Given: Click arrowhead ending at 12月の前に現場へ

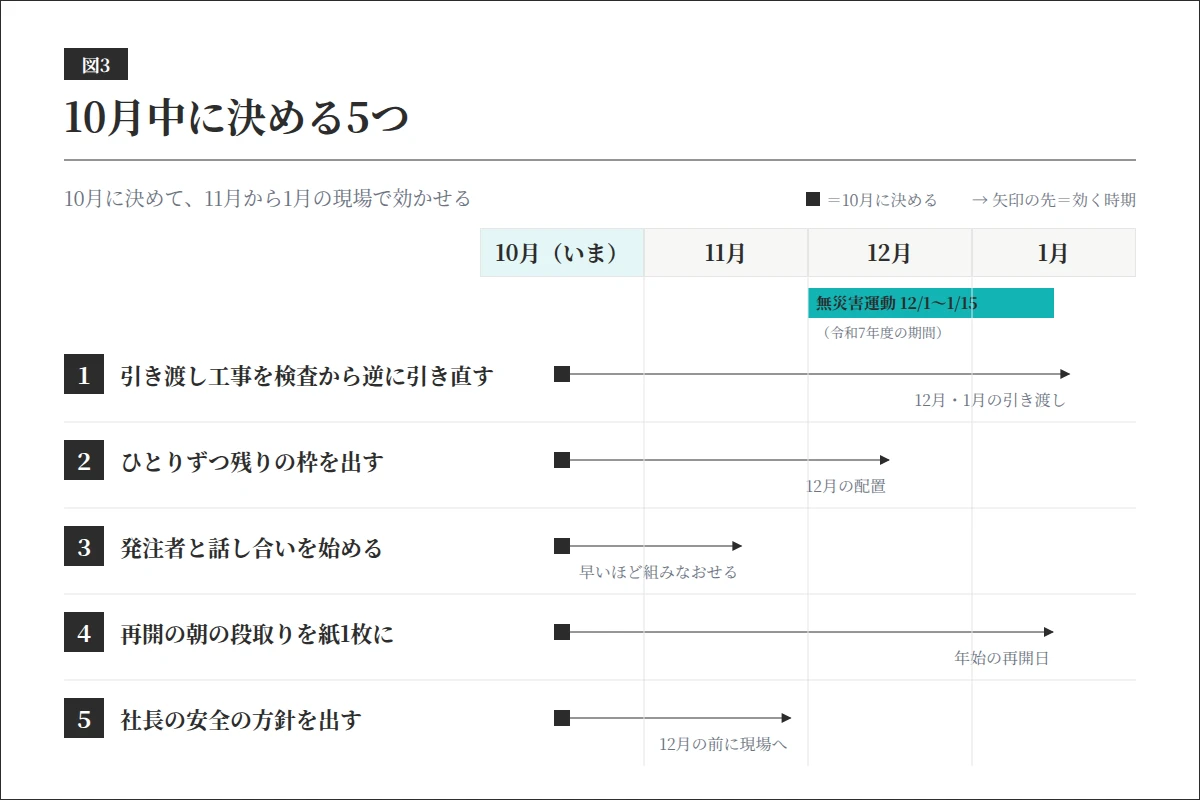Looking at the screenshot, I should coord(786,718).
